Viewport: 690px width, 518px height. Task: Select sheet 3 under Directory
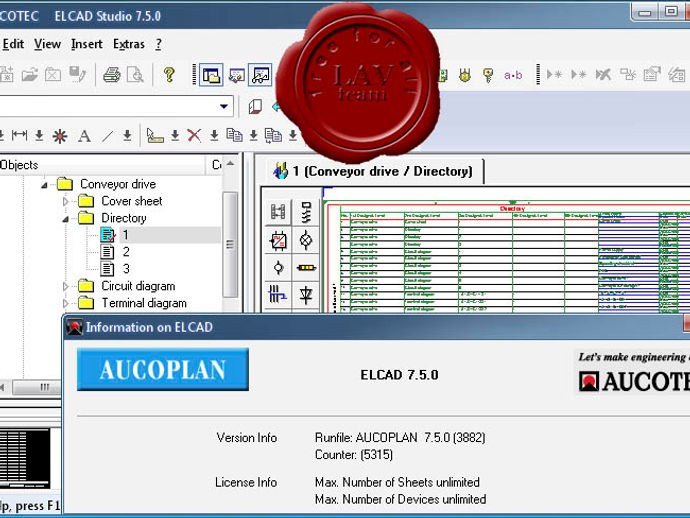pyautogui.click(x=126, y=269)
